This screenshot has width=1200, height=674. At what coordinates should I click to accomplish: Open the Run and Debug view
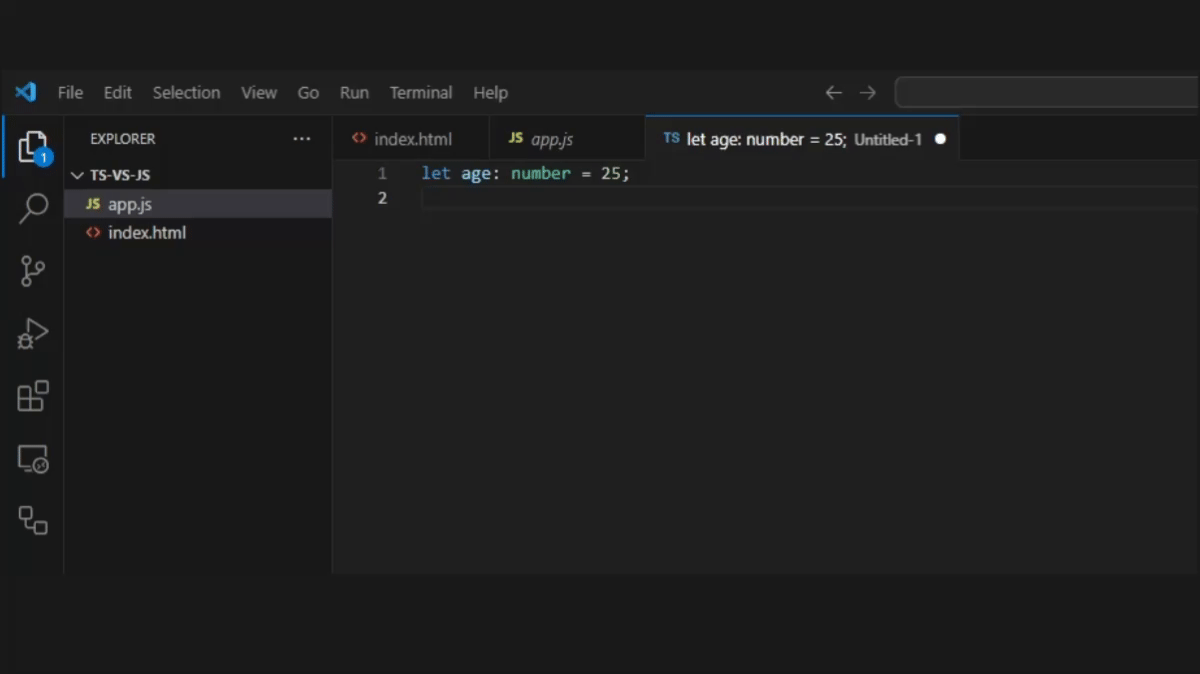33,333
